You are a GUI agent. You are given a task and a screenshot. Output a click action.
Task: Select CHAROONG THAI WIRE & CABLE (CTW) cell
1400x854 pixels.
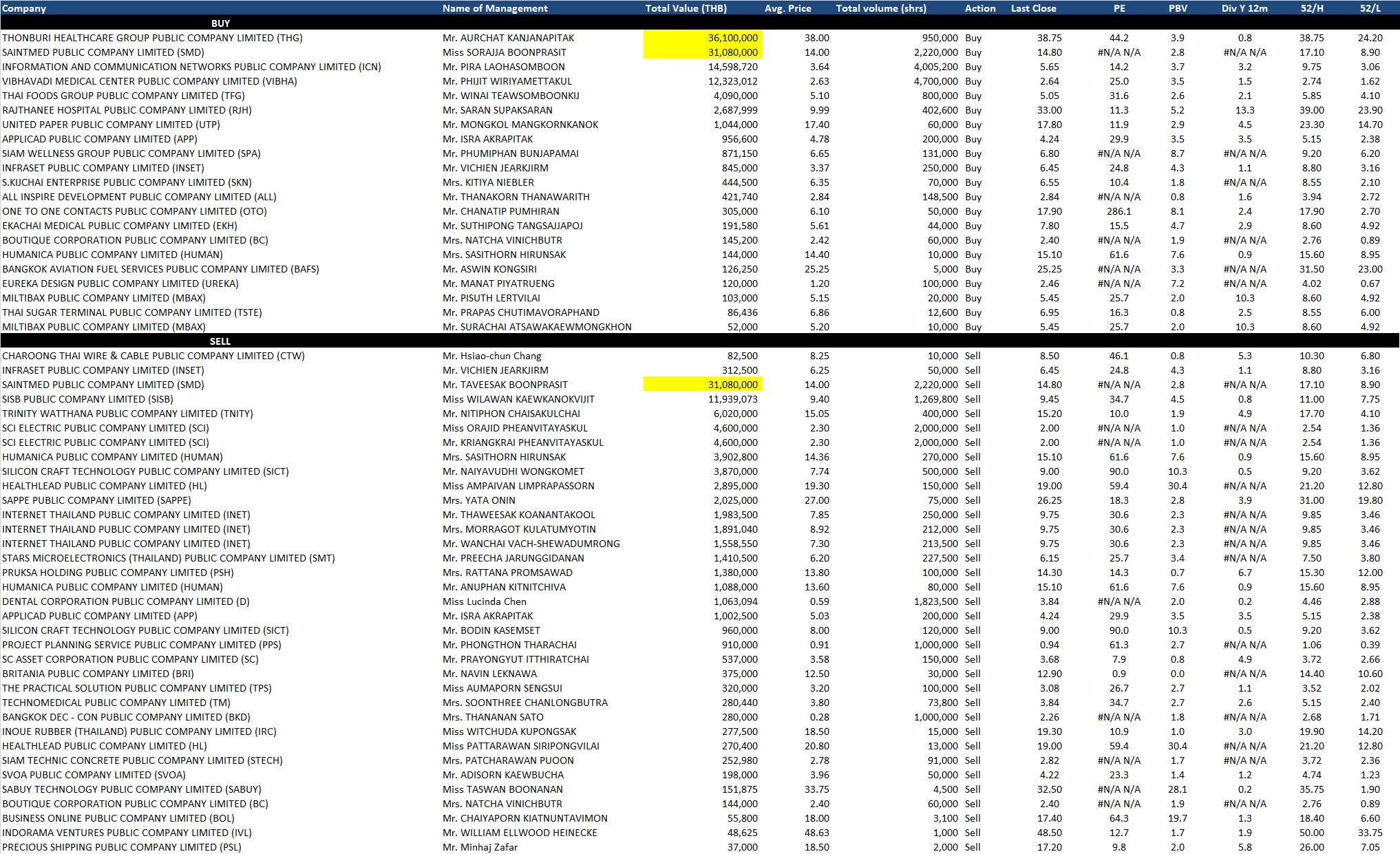[x=153, y=356]
